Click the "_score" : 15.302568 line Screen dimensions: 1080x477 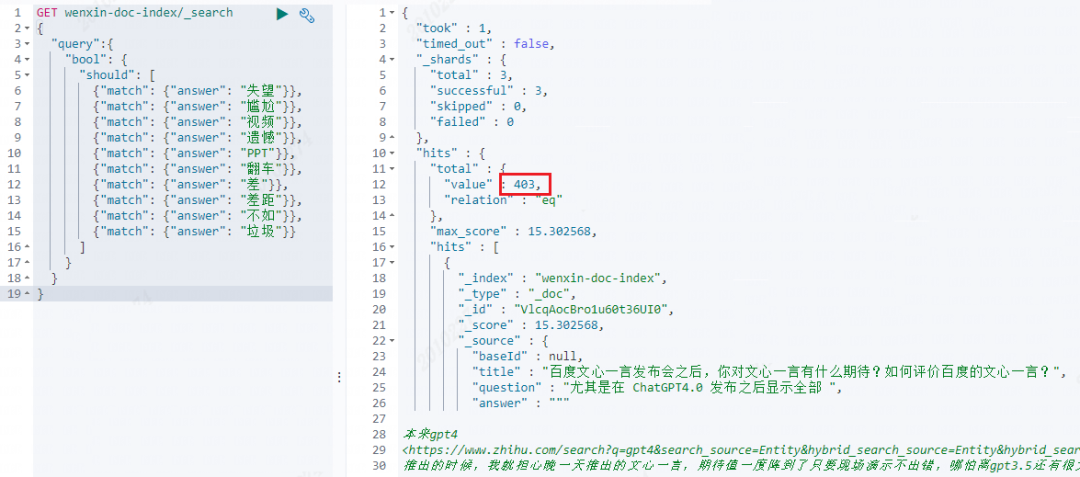[531, 326]
